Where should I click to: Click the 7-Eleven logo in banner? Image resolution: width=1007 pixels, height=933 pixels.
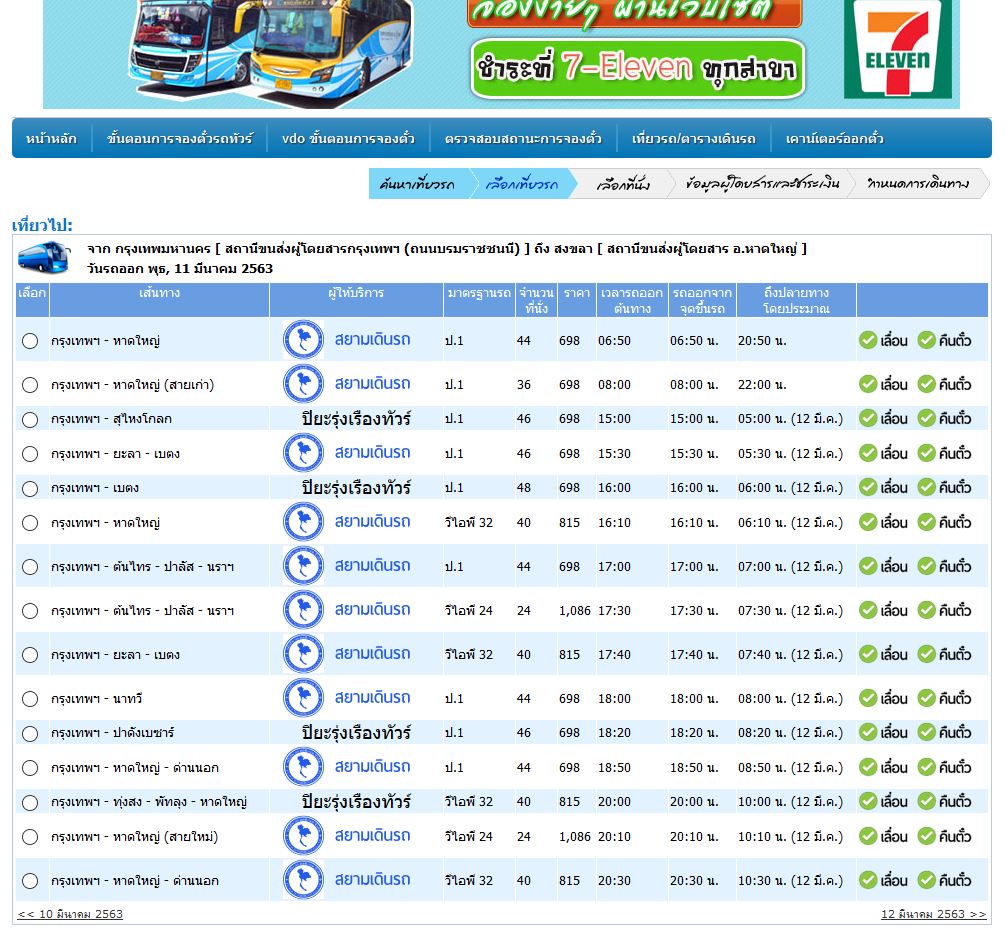click(x=897, y=49)
